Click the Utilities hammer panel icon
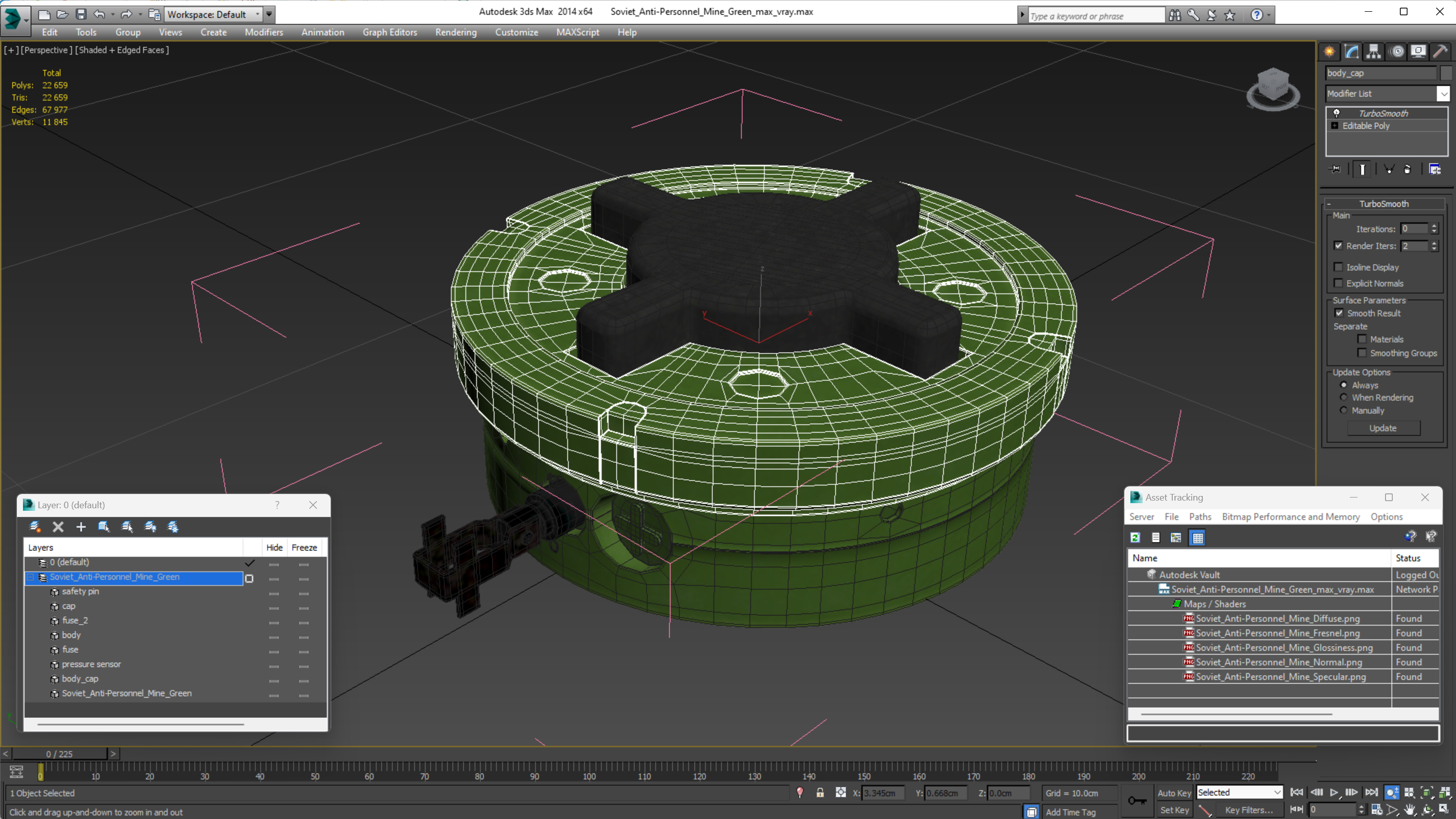1456x819 pixels. tap(1440, 52)
